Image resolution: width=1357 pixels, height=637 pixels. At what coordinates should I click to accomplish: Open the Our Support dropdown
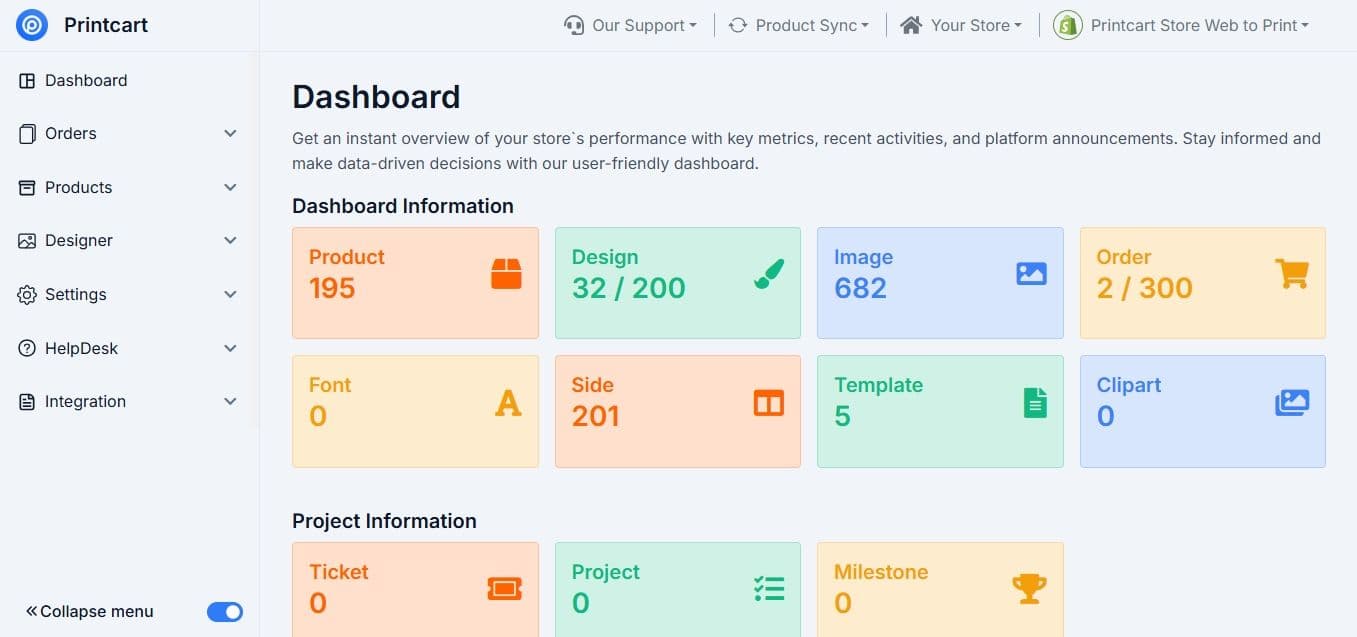point(631,25)
